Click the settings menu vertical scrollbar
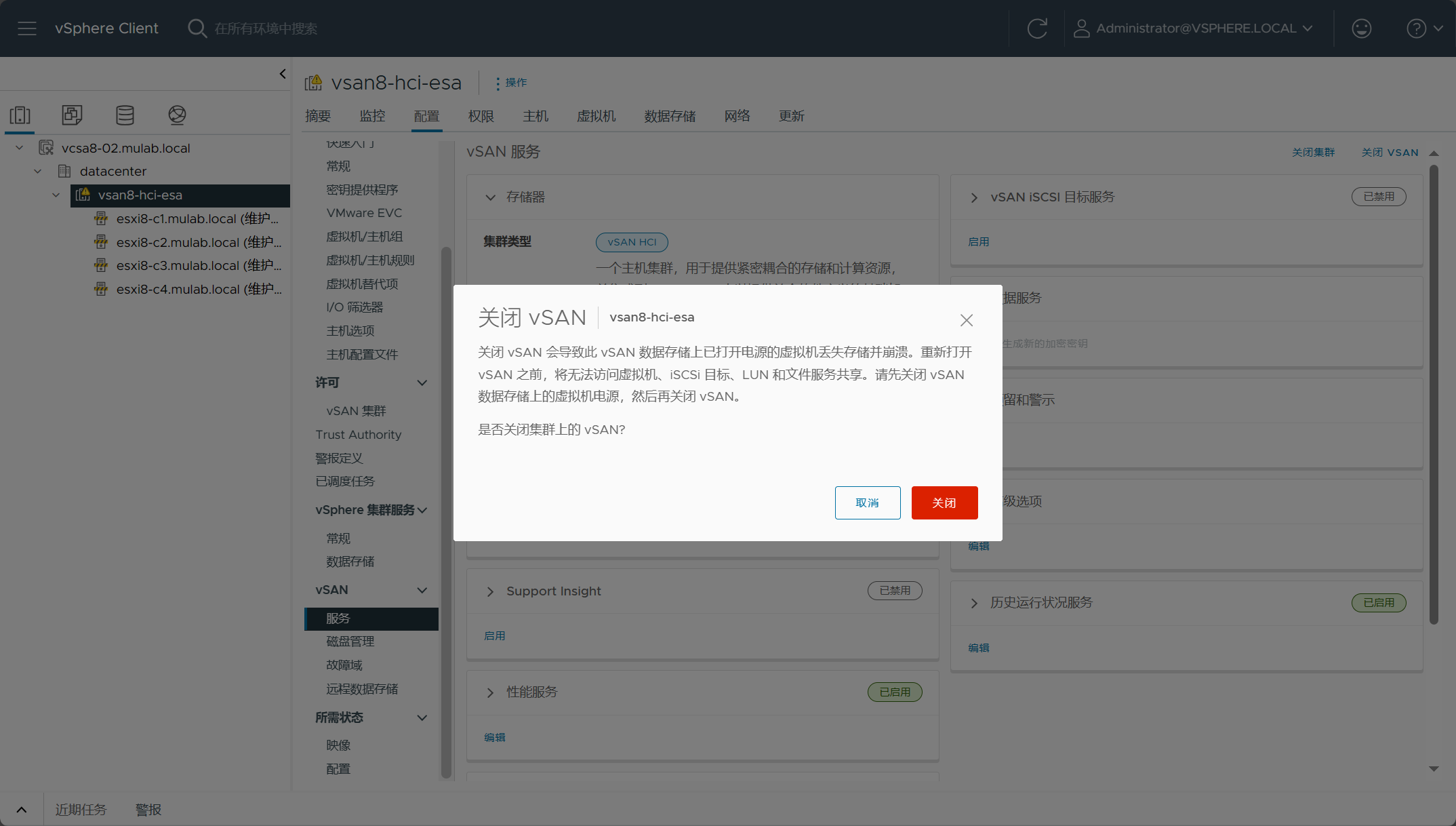 [x=446, y=512]
